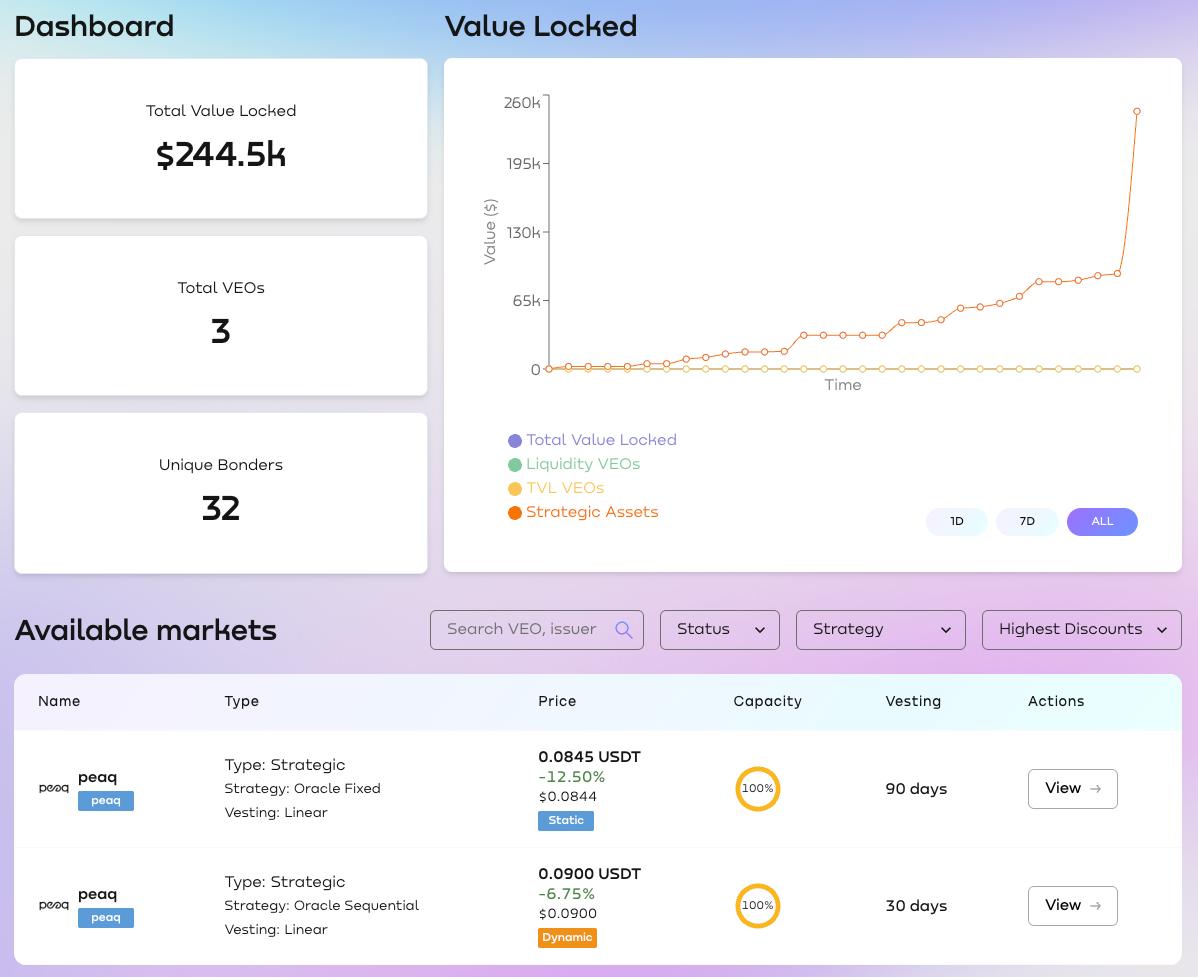The image size is (1198, 977).
Task: View the 30 days peaq market
Action: [1073, 905]
